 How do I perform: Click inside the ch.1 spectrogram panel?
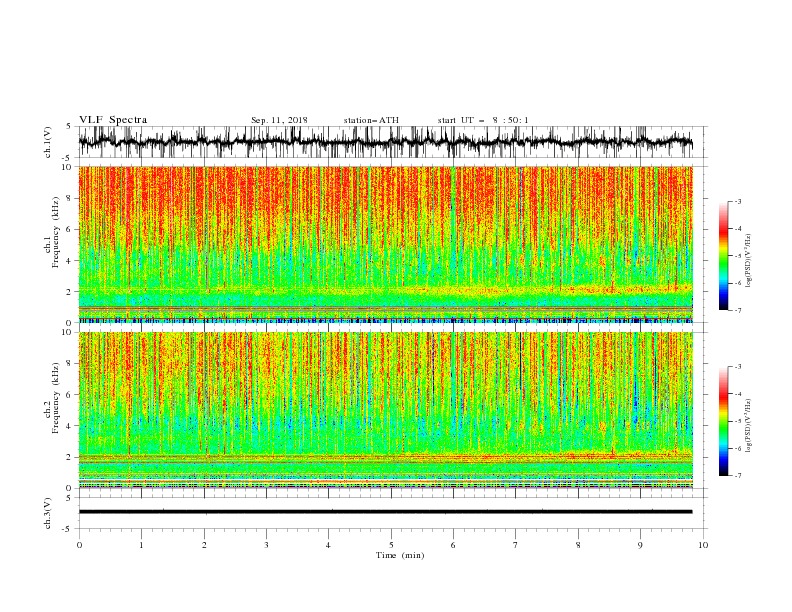pos(385,244)
